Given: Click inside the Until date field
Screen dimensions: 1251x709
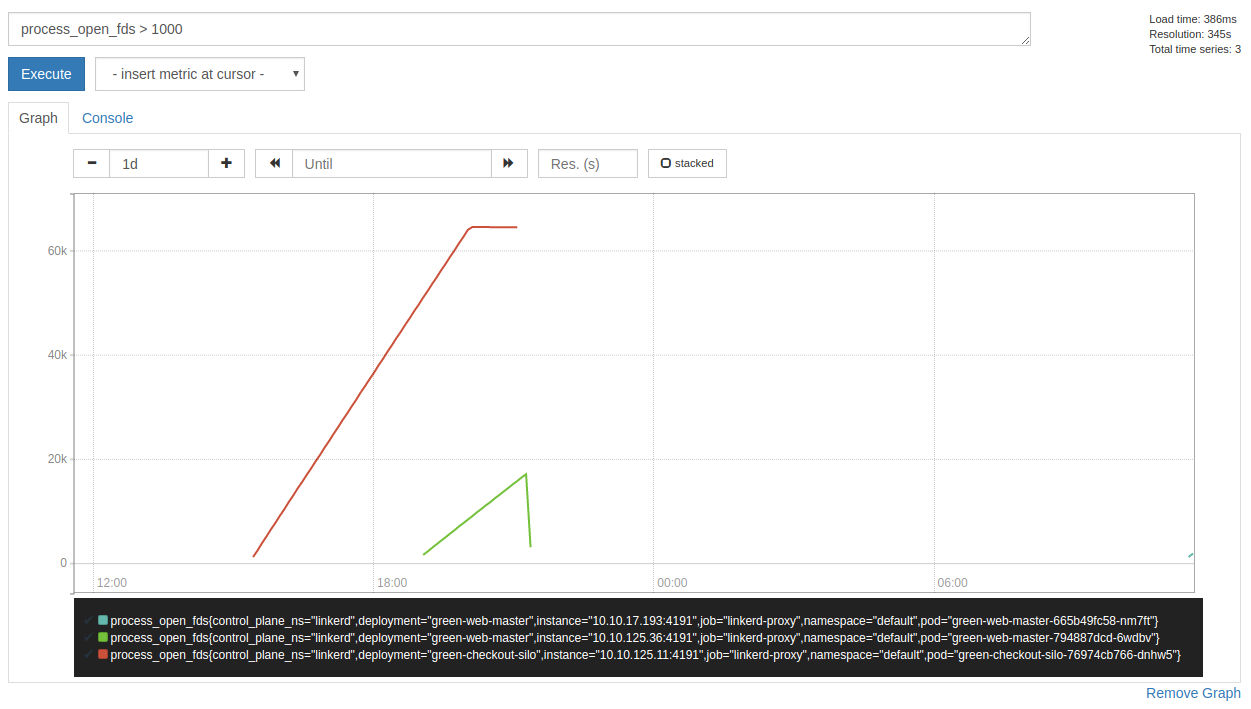Looking at the screenshot, I should (392, 163).
